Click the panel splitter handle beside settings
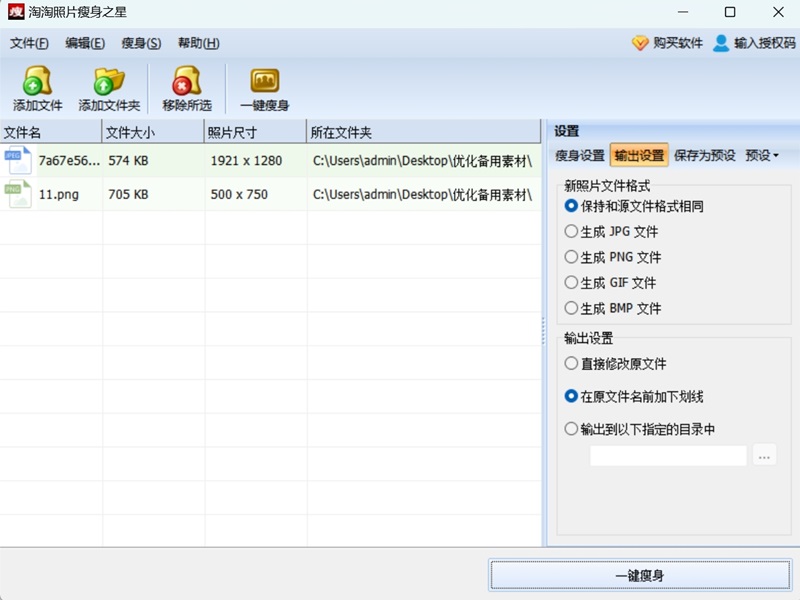Screen dimensions: 800x600 [x=544, y=331]
